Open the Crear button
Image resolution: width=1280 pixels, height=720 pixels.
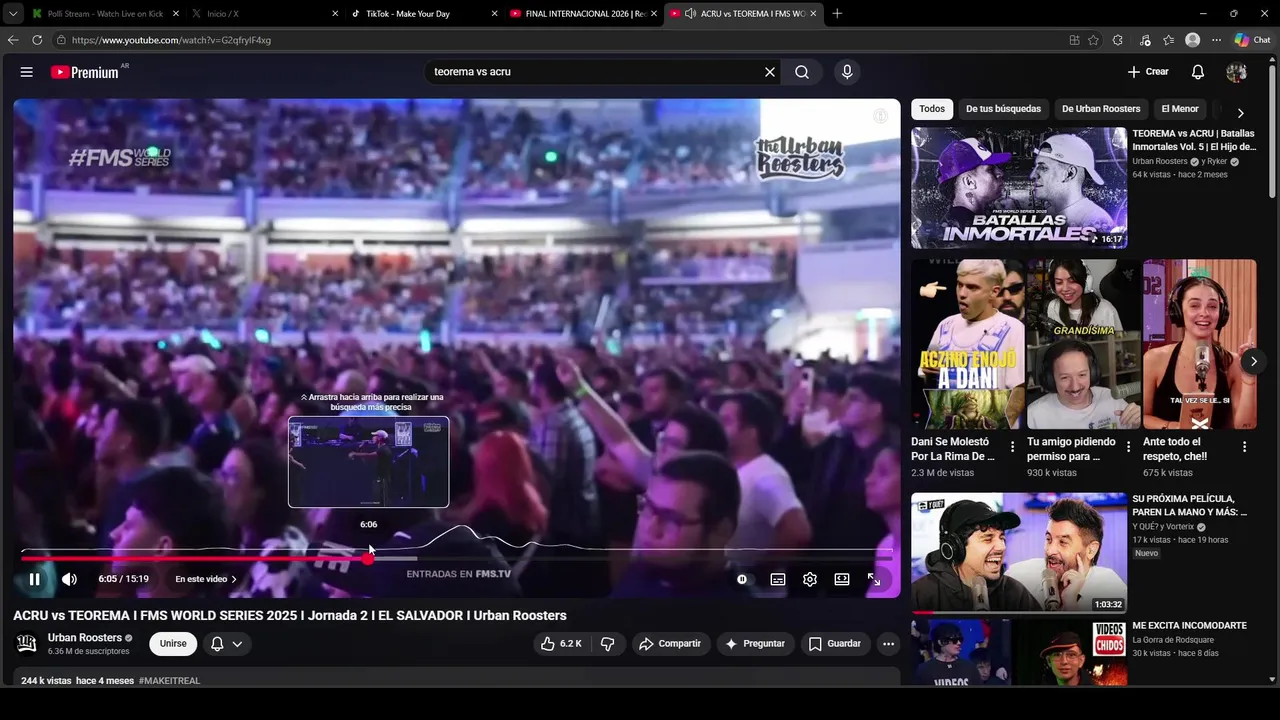pyautogui.click(x=1148, y=72)
